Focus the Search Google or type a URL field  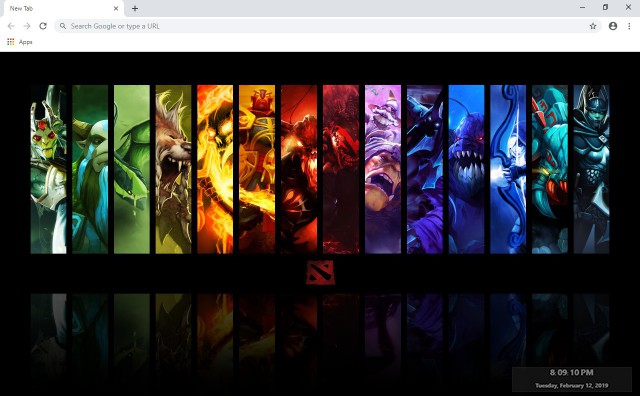328,26
